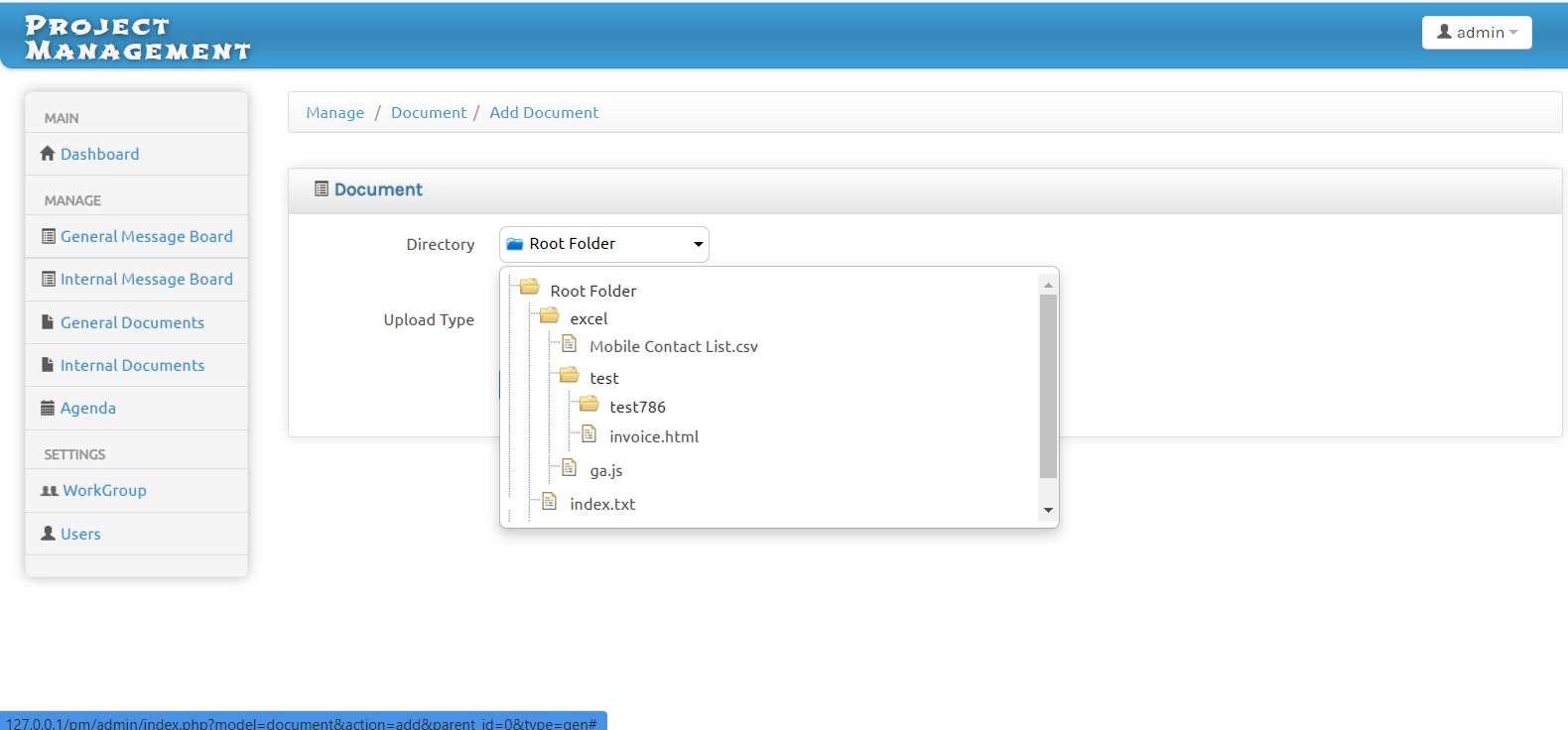The height and width of the screenshot is (730, 1568).
Task: Click the Document panel header icon
Action: [x=322, y=188]
